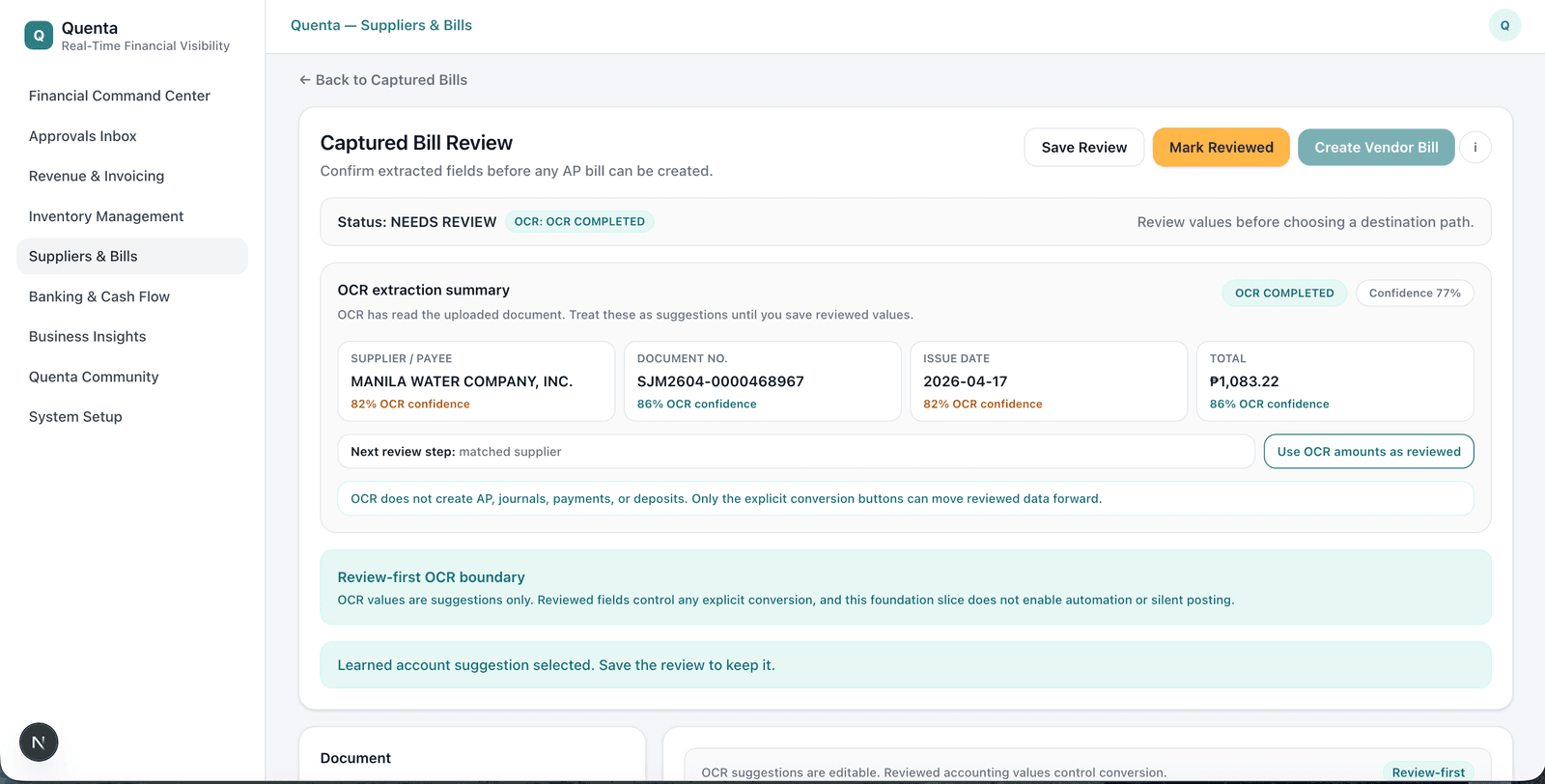1545x784 pixels.
Task: Click the Captured Bill Review title
Action: (416, 143)
